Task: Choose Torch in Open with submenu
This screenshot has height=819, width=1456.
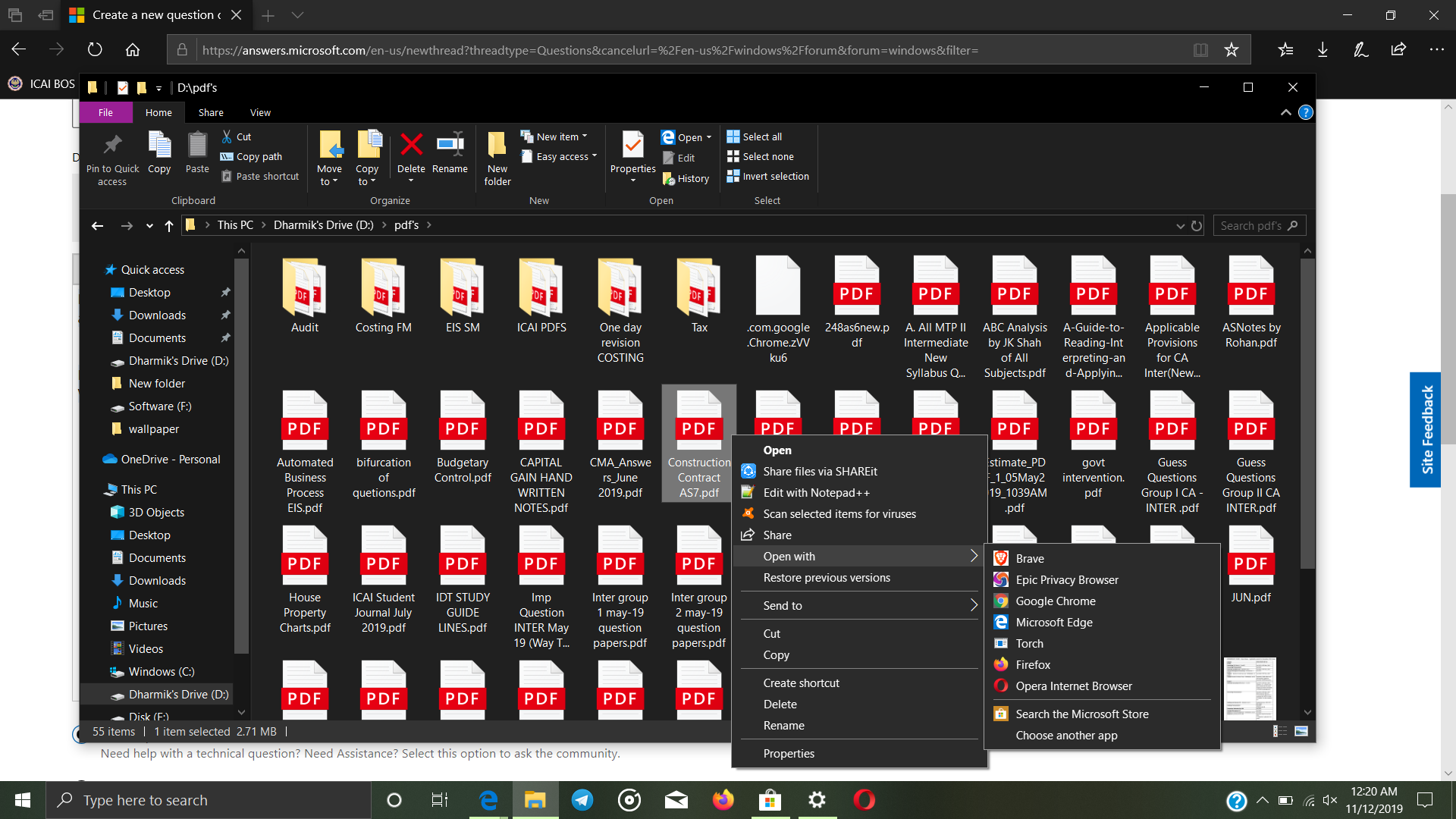Action: [x=1102, y=643]
